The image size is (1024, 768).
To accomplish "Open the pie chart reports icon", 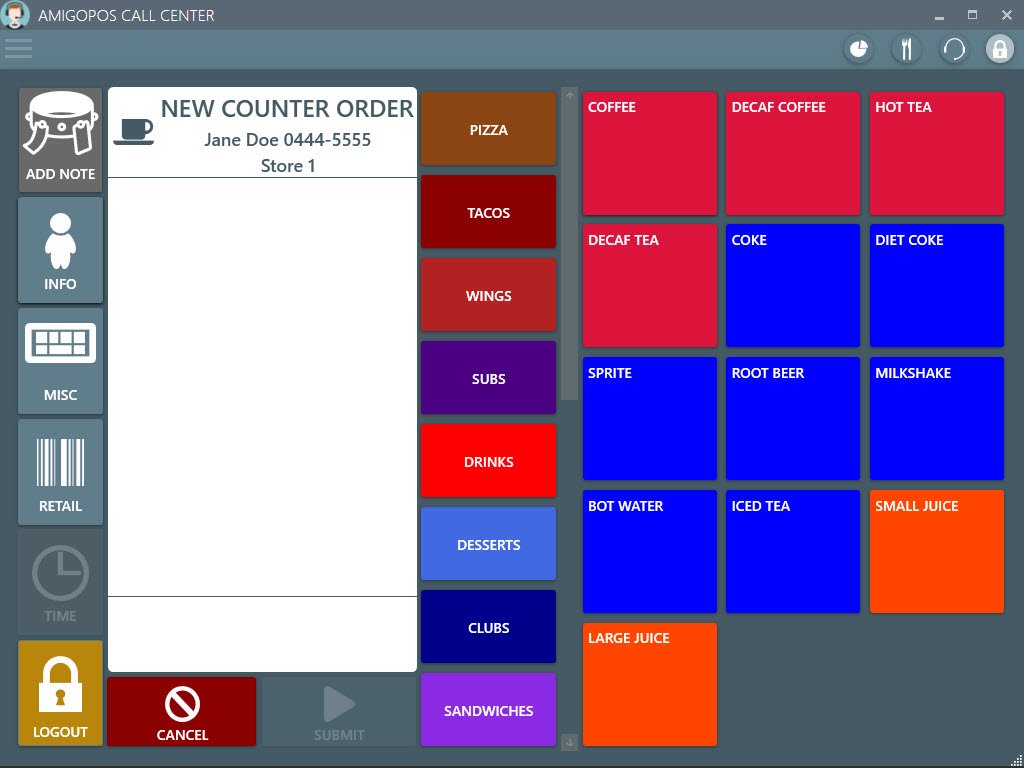I will (x=858, y=48).
